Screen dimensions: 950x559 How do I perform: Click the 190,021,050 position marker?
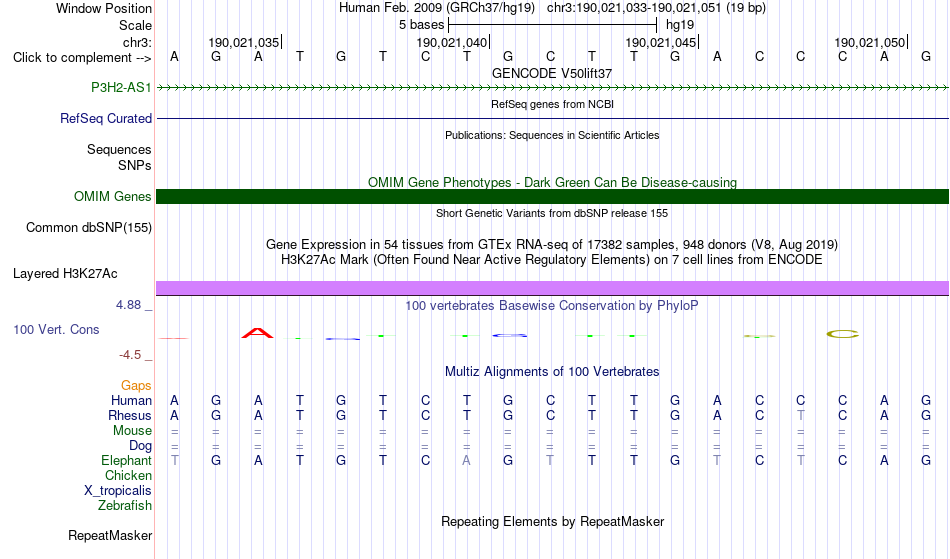pos(871,42)
